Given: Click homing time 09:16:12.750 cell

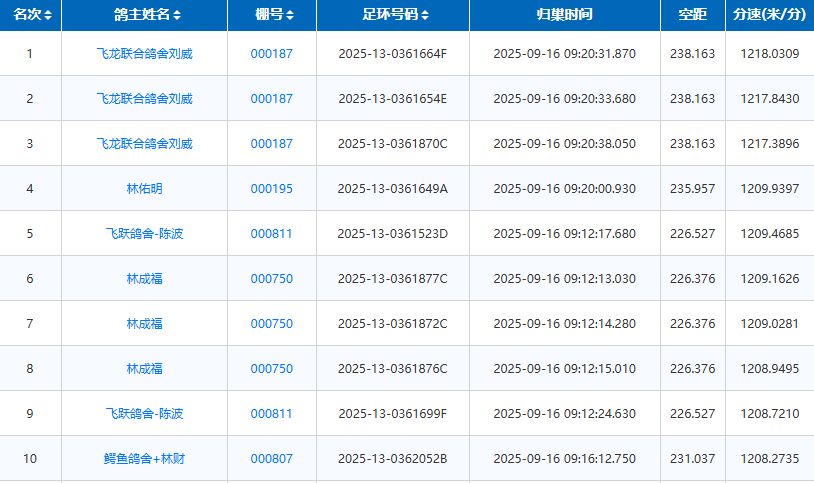Looking at the screenshot, I should 564,459.
